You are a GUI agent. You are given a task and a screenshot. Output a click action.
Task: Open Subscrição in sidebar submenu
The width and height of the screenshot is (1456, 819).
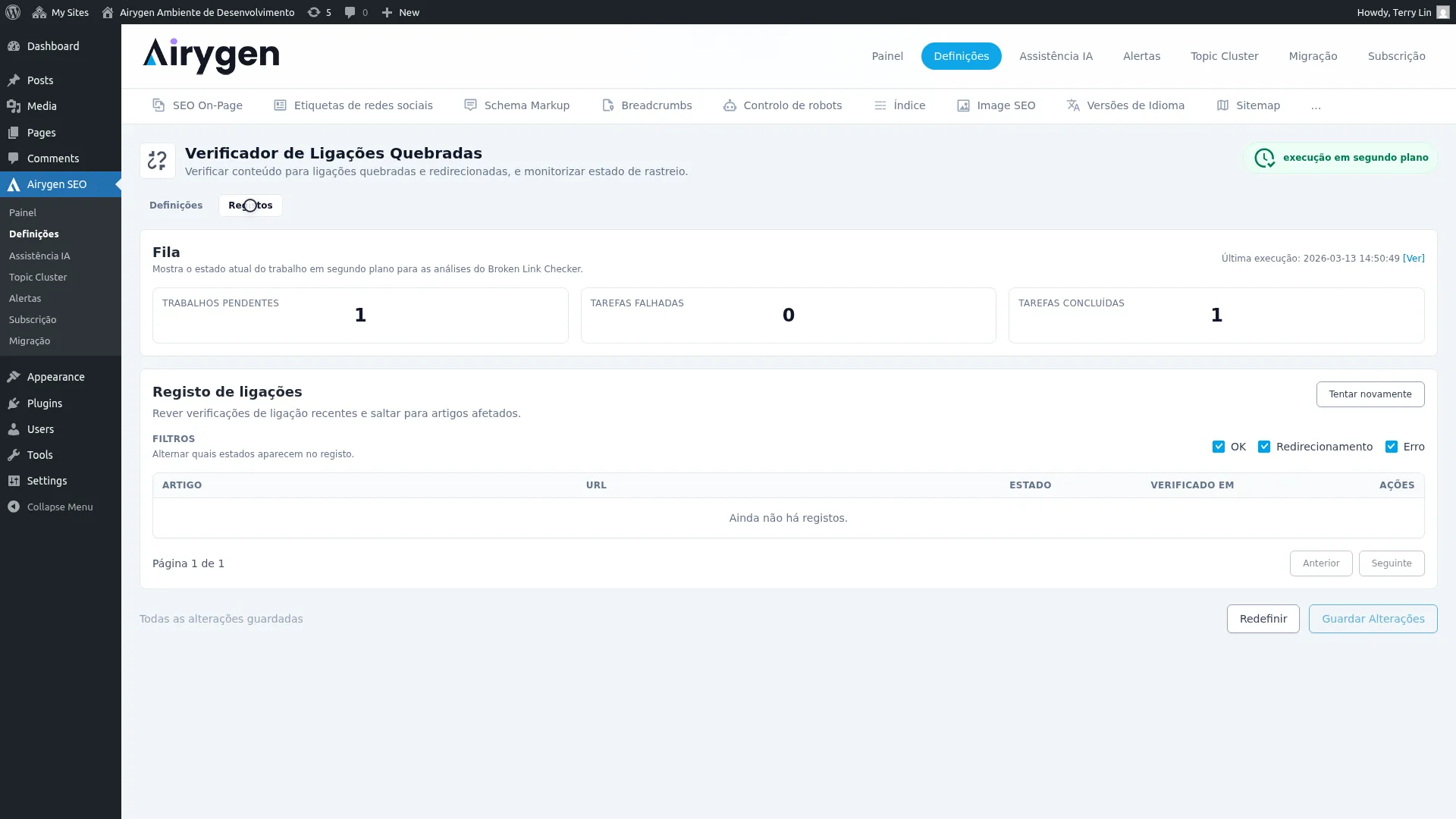click(x=33, y=320)
